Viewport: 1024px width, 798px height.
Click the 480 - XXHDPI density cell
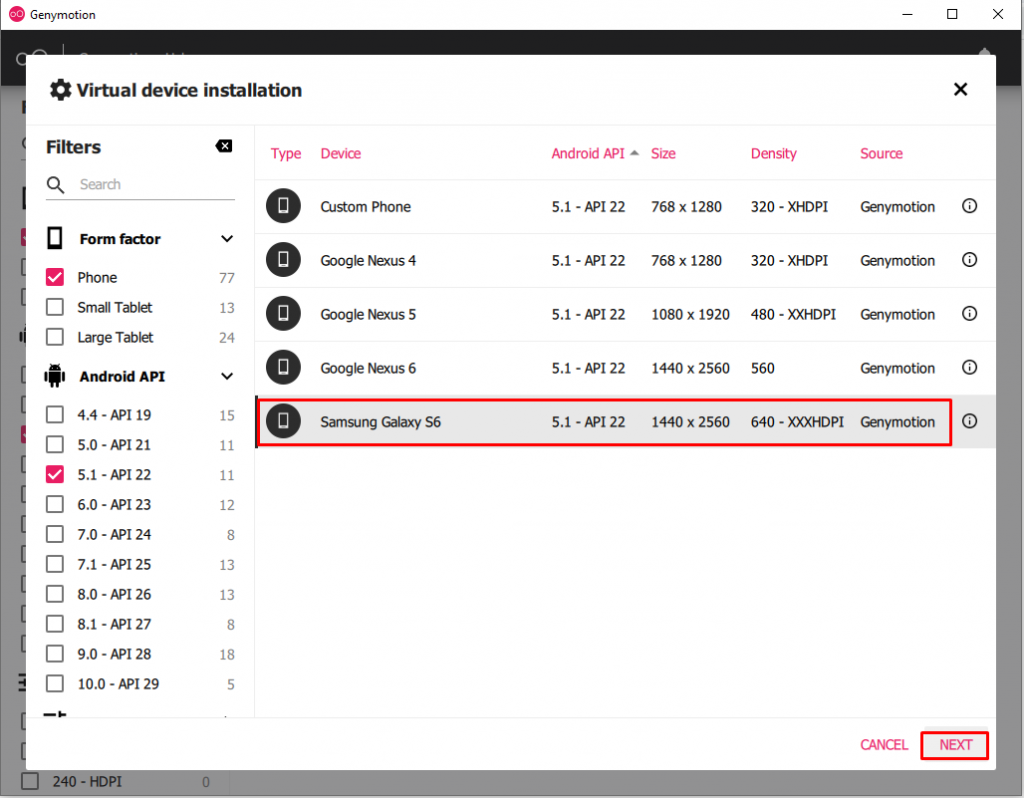pos(793,314)
